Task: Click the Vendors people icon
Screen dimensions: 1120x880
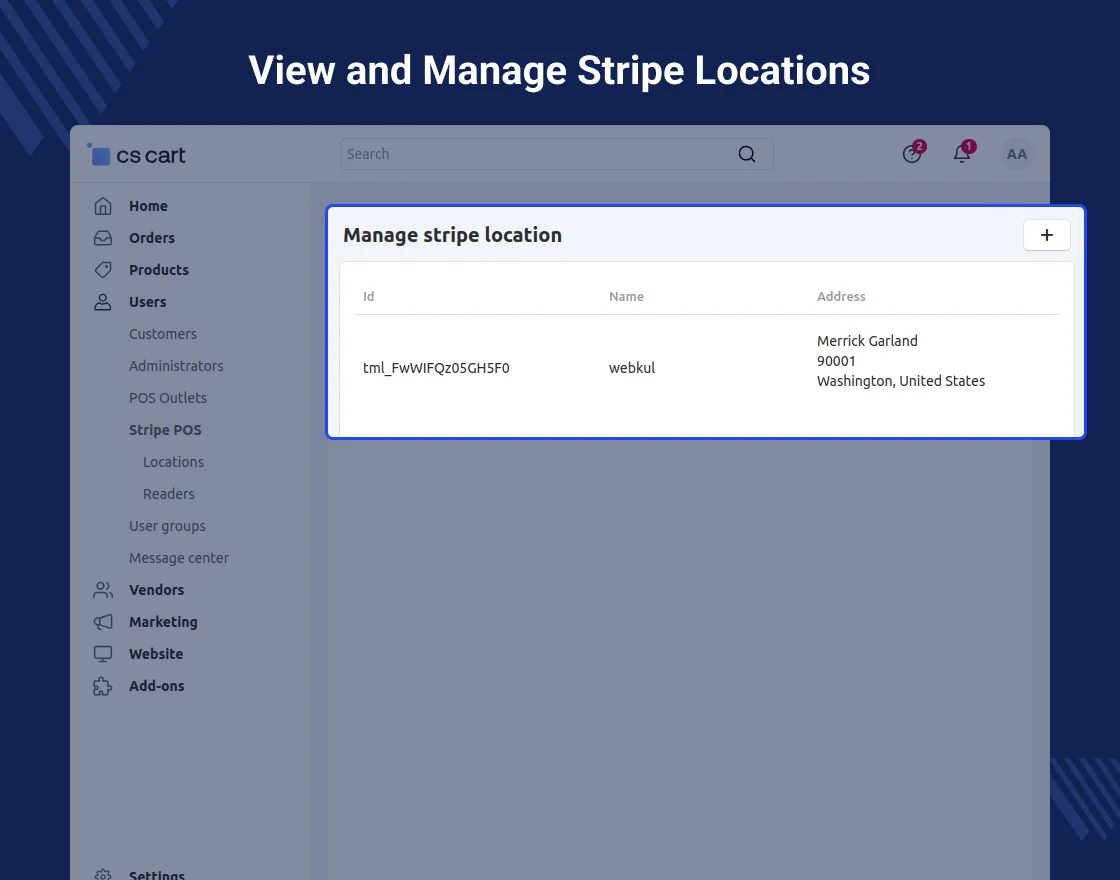Action: coord(102,590)
